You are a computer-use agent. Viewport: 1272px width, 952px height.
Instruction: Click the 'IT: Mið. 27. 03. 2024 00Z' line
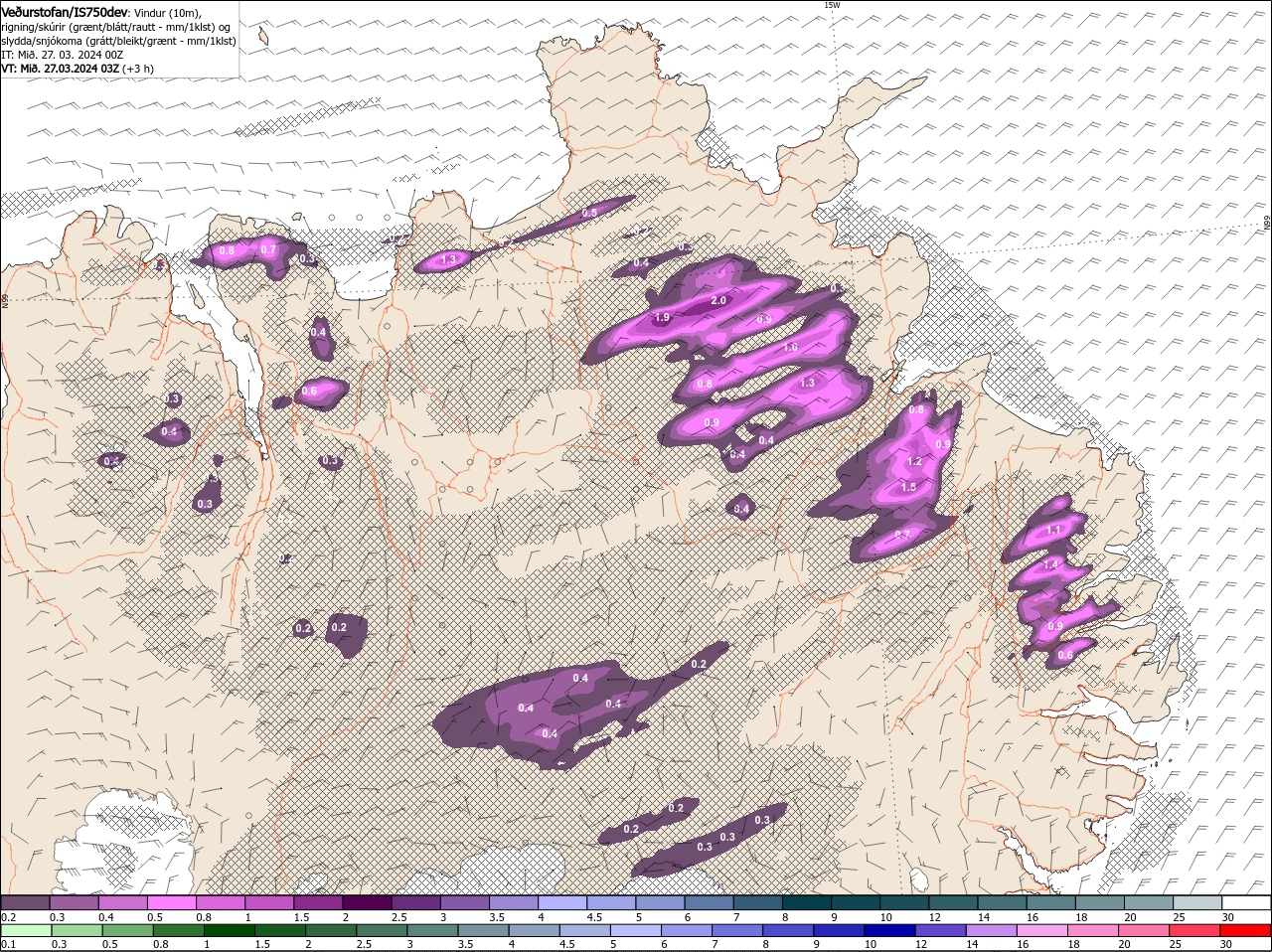[62, 55]
